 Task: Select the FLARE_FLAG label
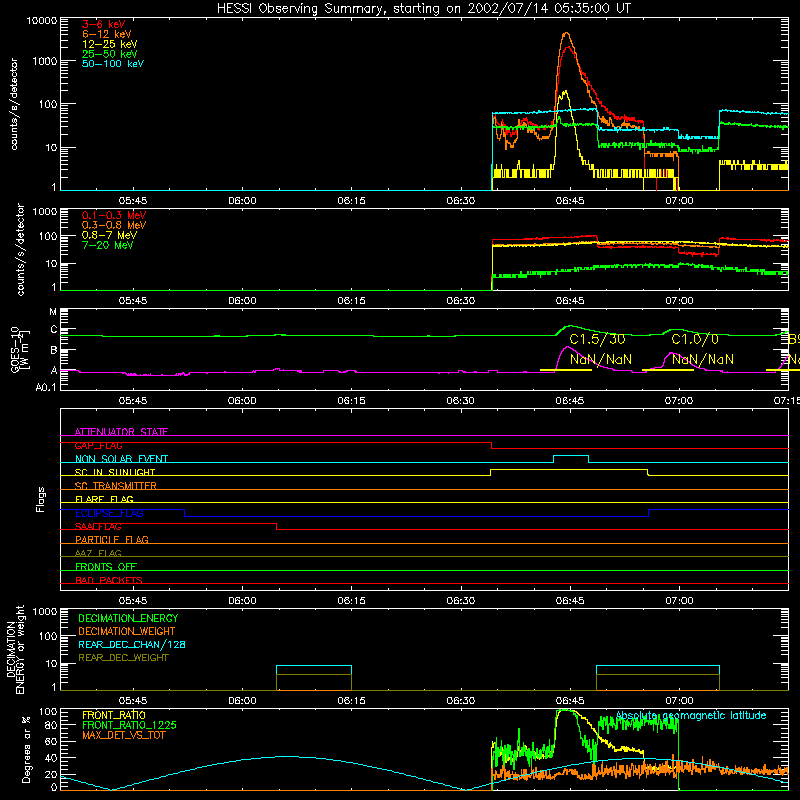[104, 499]
